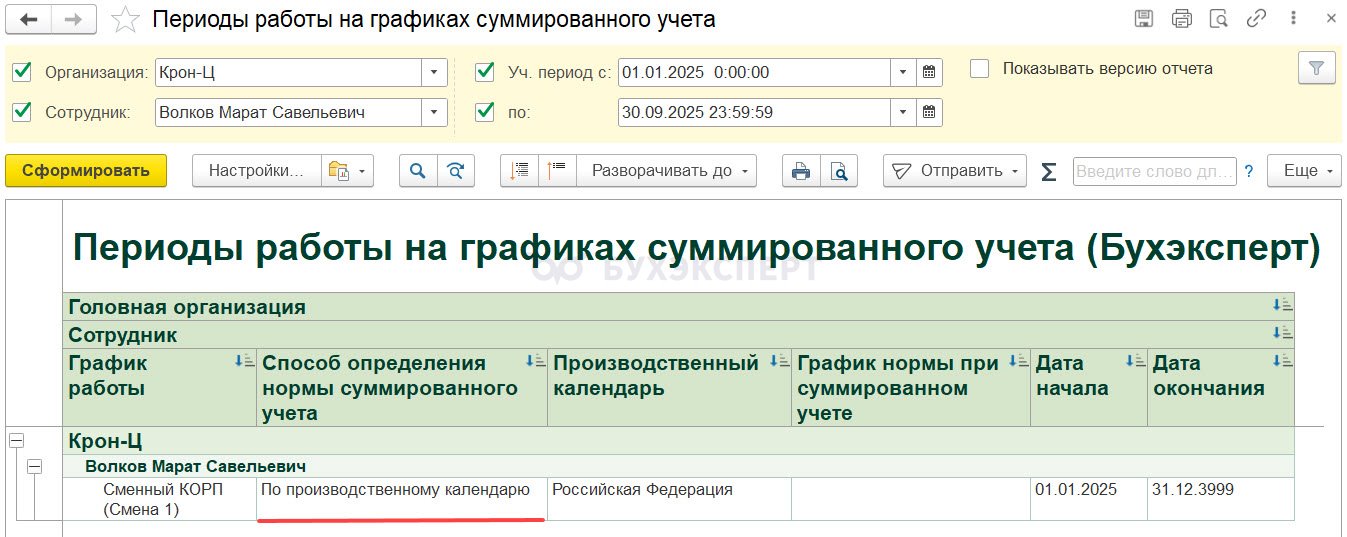This screenshot has height=537, width=1347.
Task: Sort by Производственный календарь column icon
Action: (x=780, y=361)
